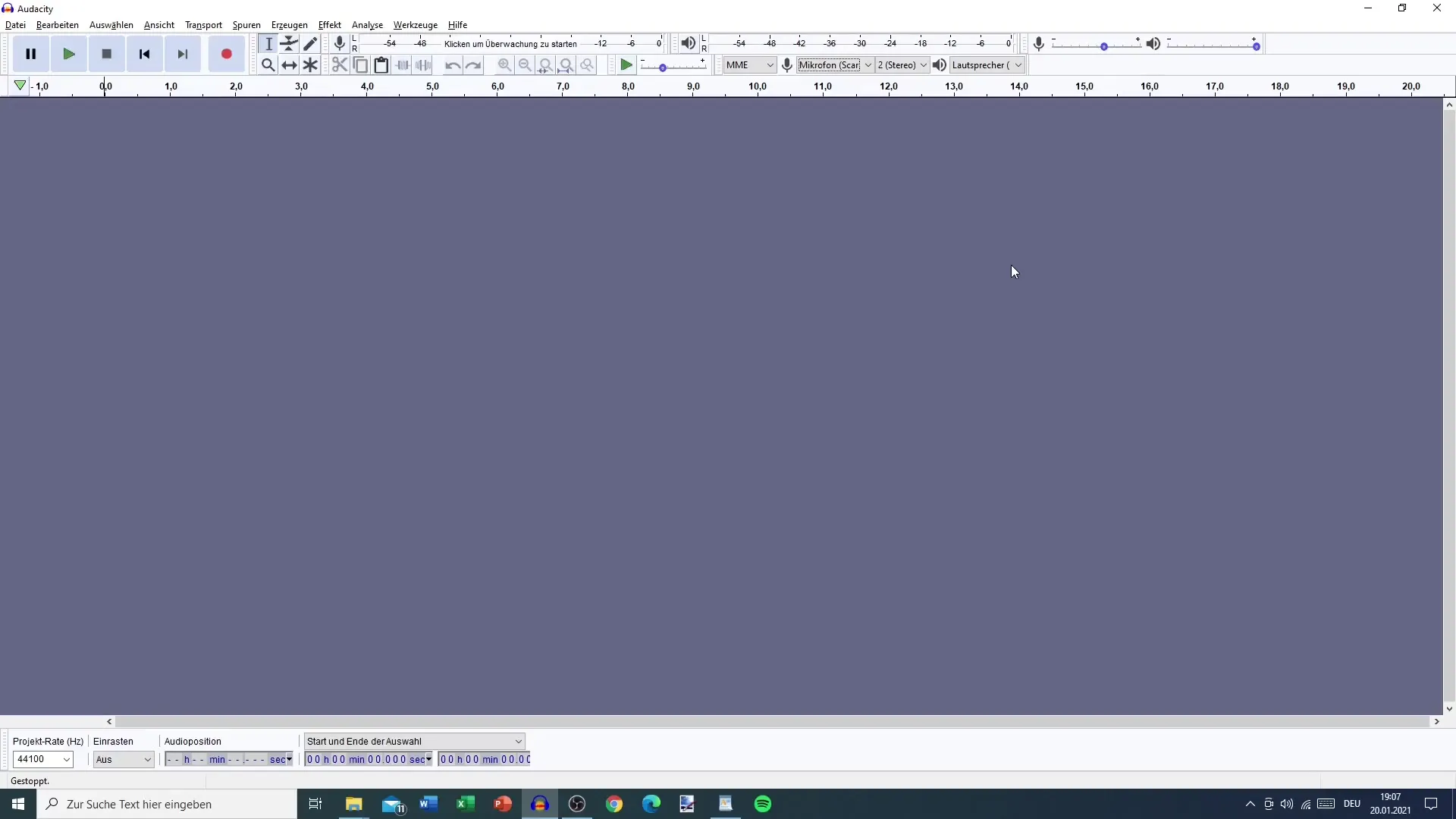The image size is (1456, 819).
Task: Click Trim audio outside selection
Action: pos(403,65)
